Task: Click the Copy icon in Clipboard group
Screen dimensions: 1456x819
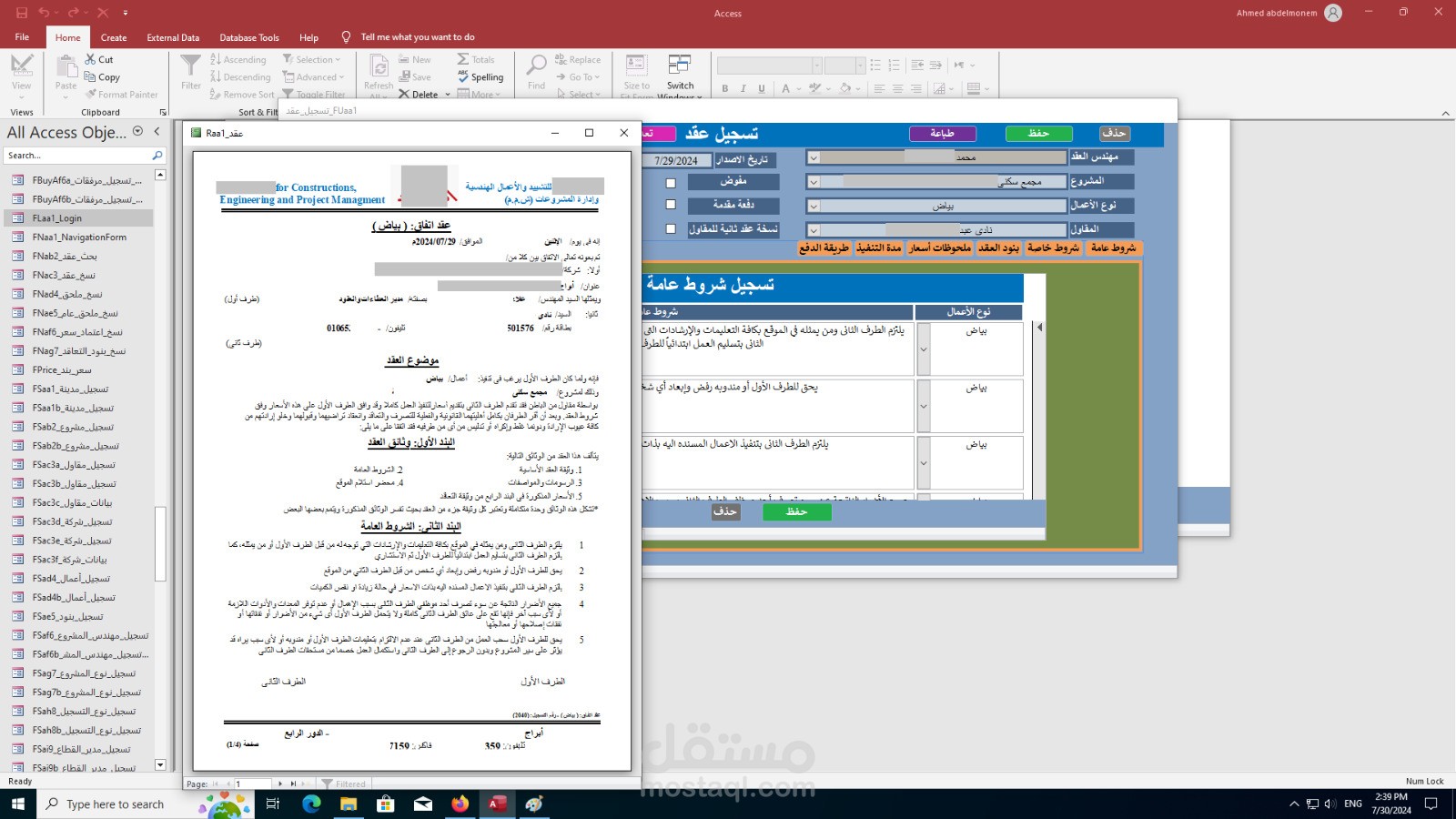Action: [90, 77]
